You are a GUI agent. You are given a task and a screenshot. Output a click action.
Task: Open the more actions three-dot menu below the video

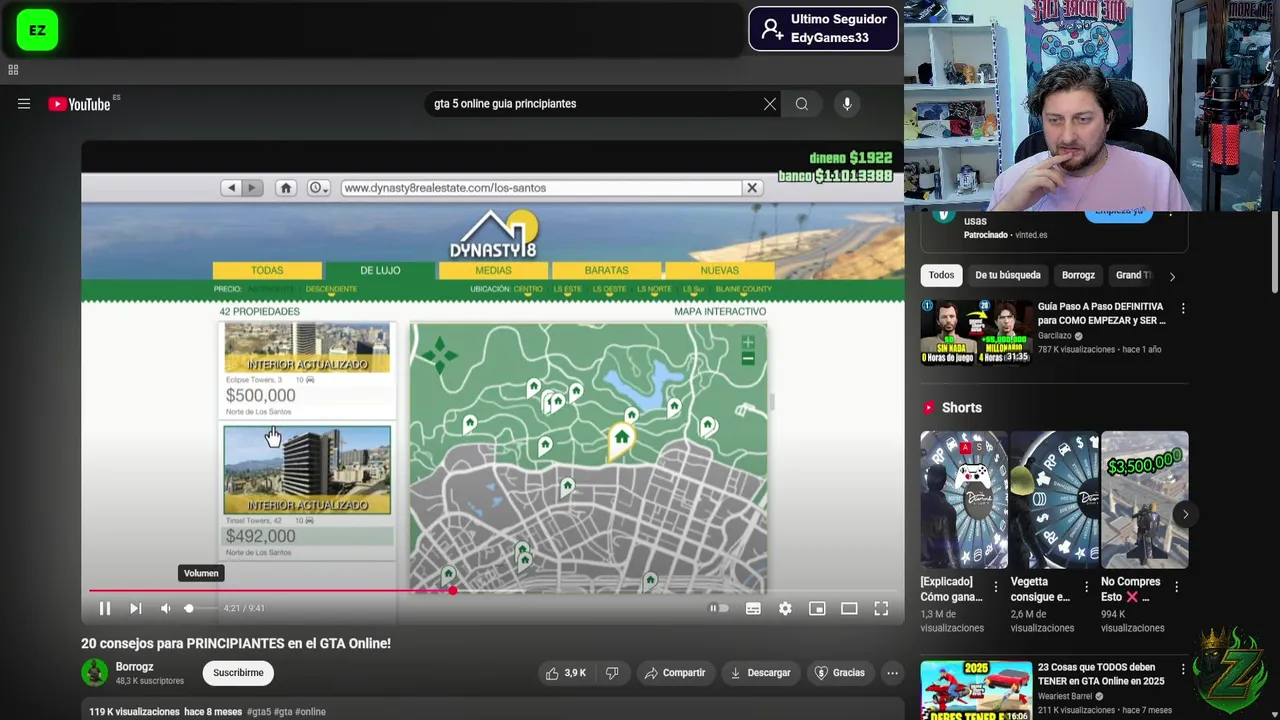point(892,673)
